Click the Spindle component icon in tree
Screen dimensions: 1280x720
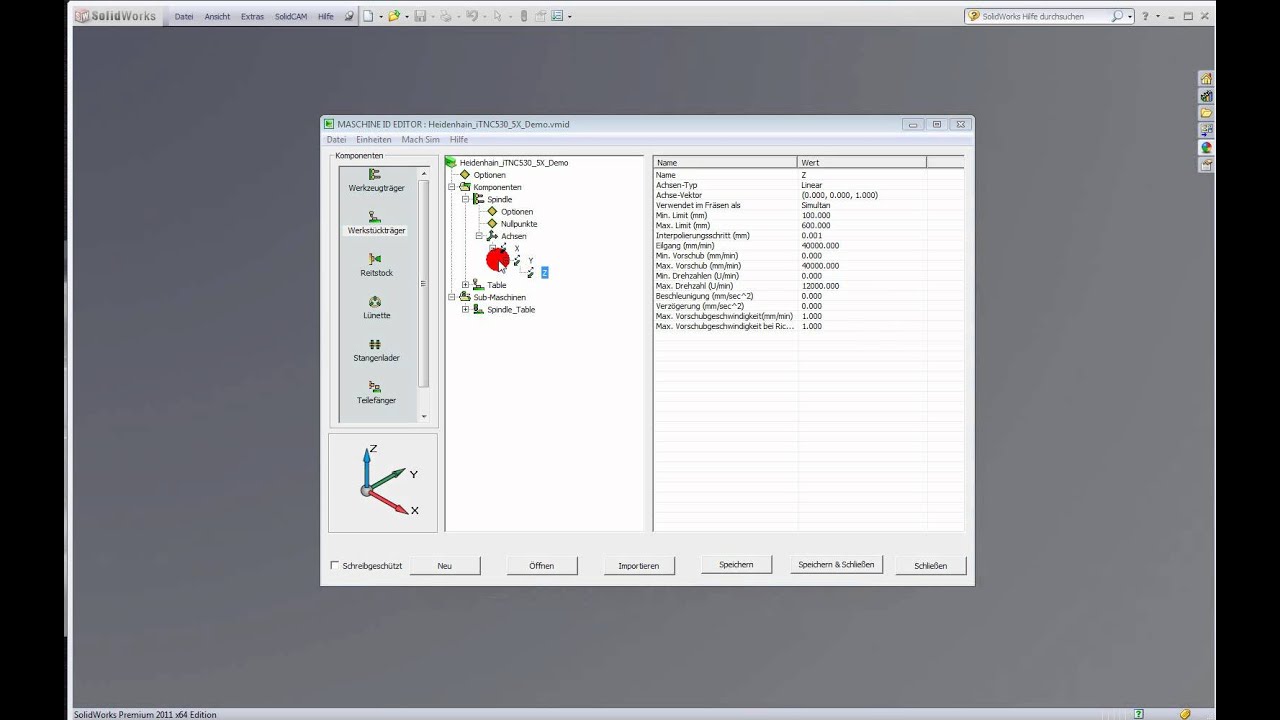coord(478,199)
